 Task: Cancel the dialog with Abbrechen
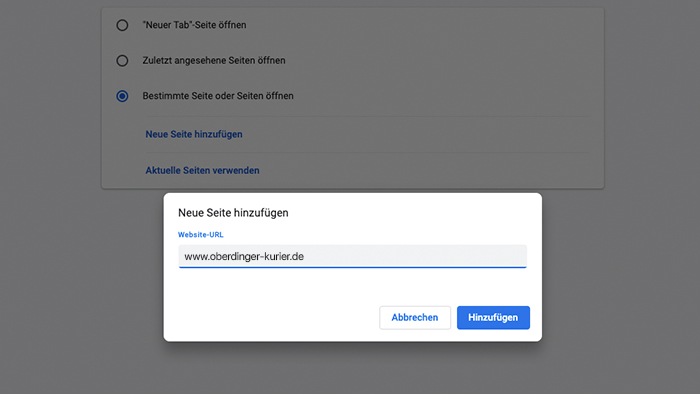pyautogui.click(x=415, y=318)
